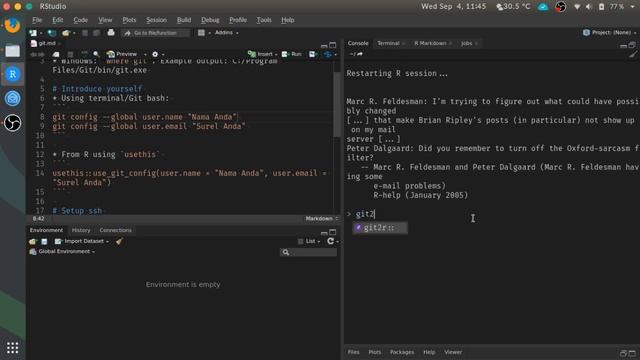
Task: Click the Refresh Environment icon
Action: point(330,241)
